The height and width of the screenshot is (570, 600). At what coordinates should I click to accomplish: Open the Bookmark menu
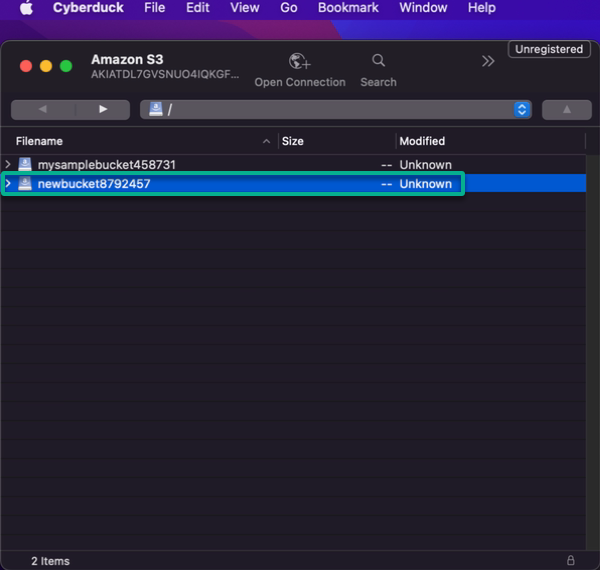pyautogui.click(x=348, y=8)
